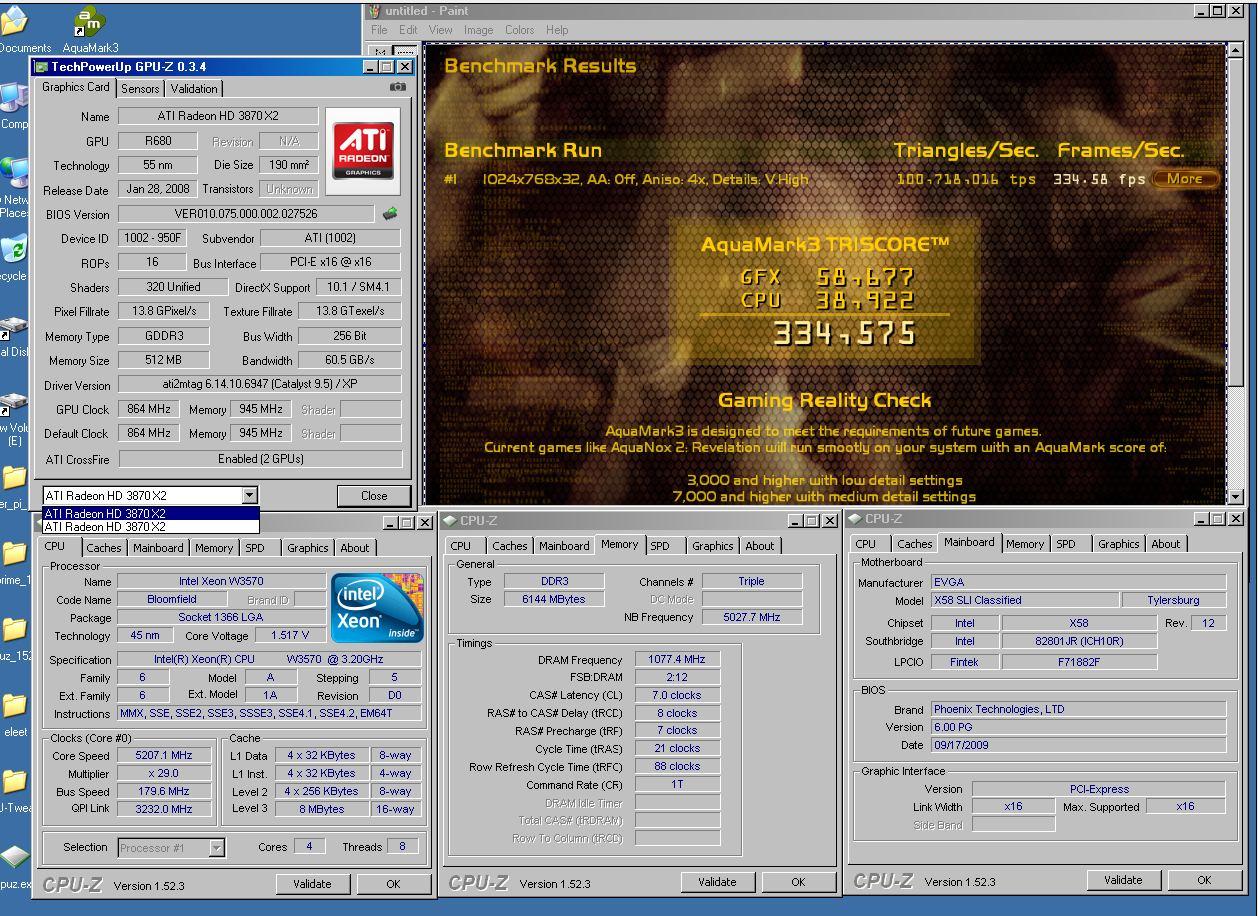Open the File menu in Paint

pyautogui.click(x=379, y=30)
